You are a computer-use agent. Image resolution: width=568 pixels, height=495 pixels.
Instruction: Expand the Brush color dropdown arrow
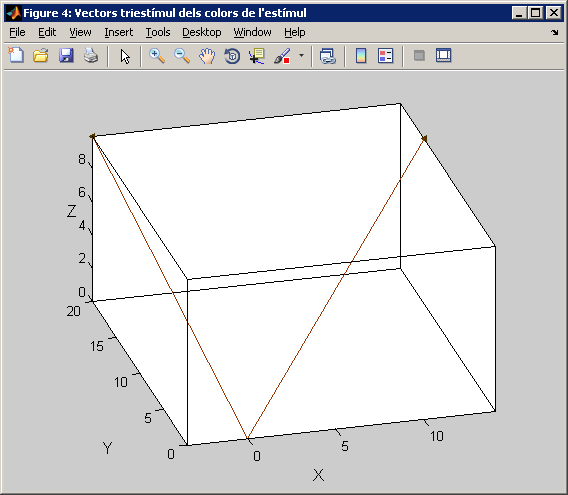tap(301, 56)
